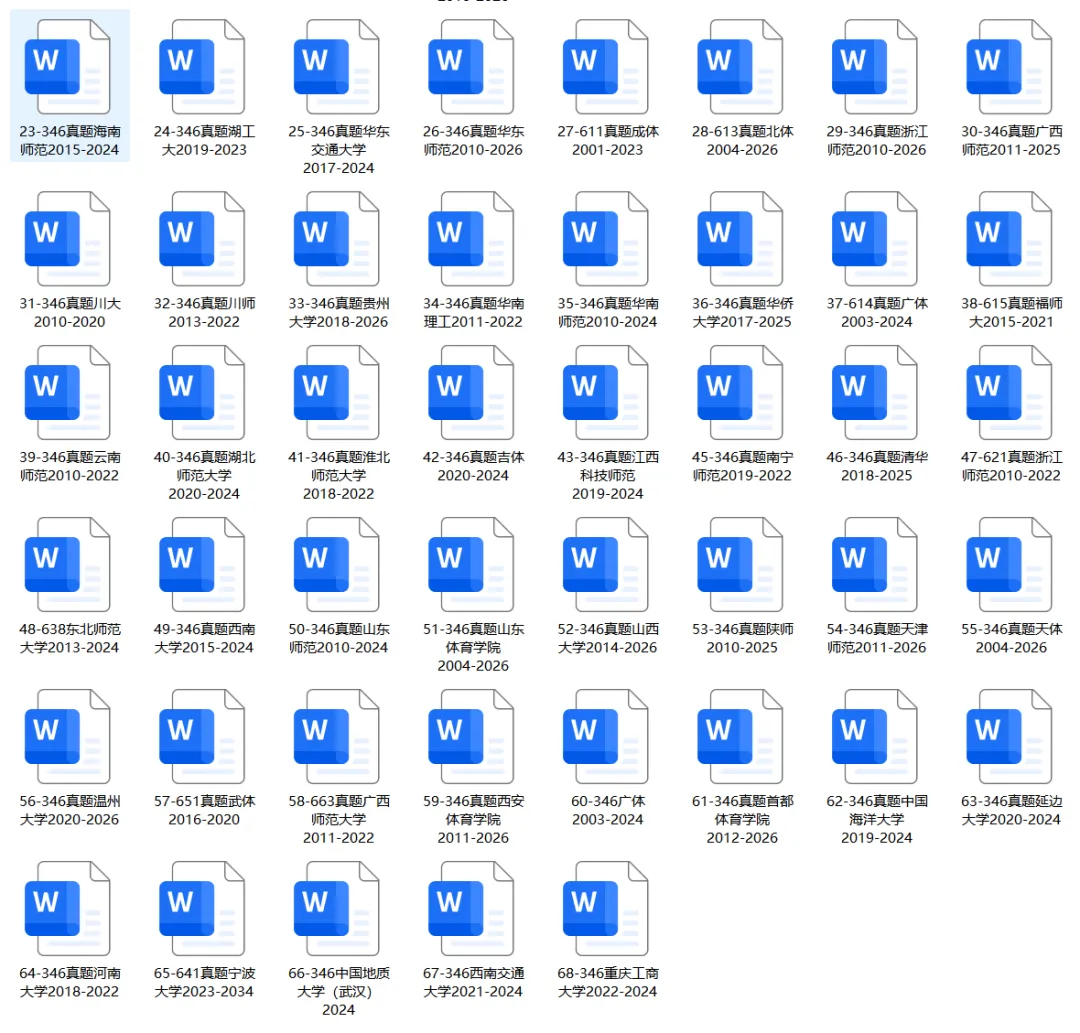The image size is (1080, 1033).
Task: Click the 40-346真题湖北师范大学 Word icon
Action: point(202,393)
